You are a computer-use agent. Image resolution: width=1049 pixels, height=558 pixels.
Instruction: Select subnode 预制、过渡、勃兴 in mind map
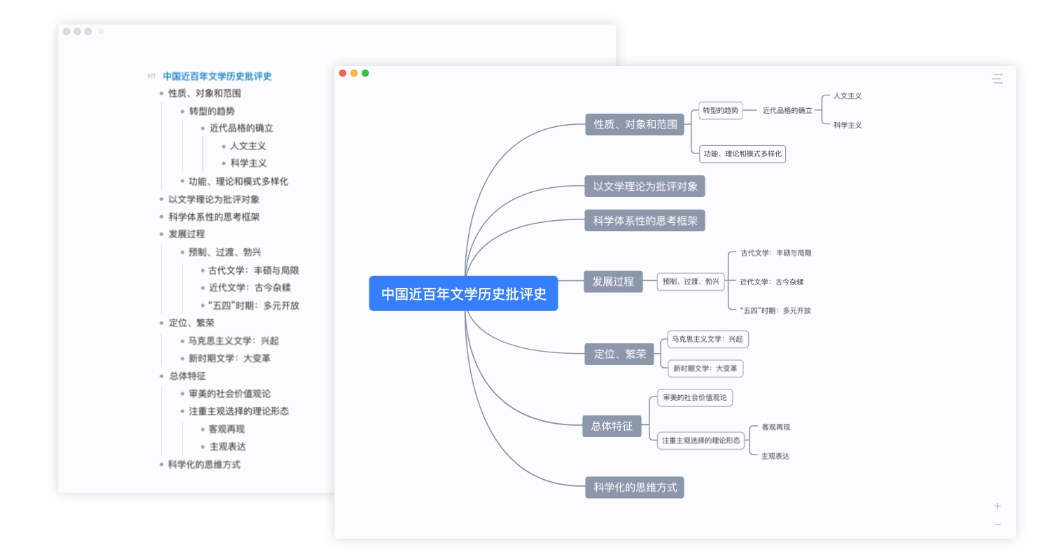coord(690,282)
